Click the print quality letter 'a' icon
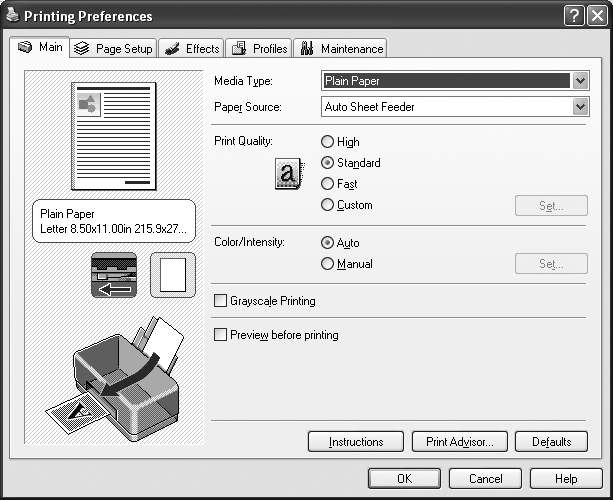613x500 pixels. click(289, 174)
